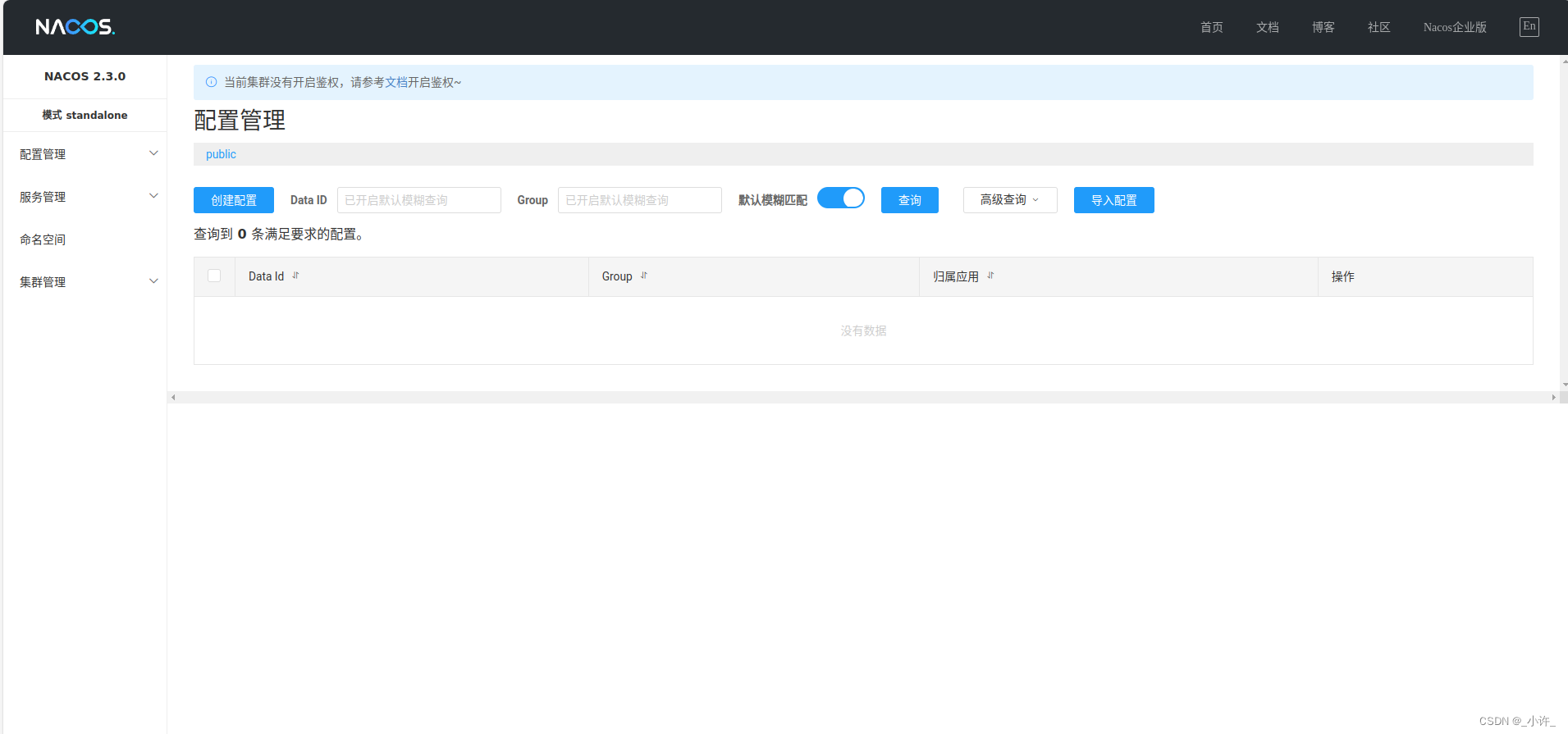Image resolution: width=1568 pixels, height=734 pixels.
Task: Open the 文档 link in the auth notice
Action: (396, 82)
